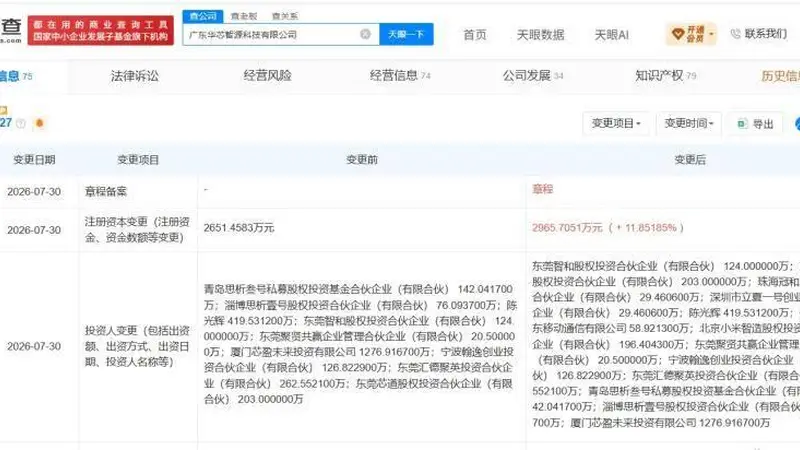The width and height of the screenshot is (800, 450).
Task: Open the 天眼AI menu
Action: (x=611, y=35)
